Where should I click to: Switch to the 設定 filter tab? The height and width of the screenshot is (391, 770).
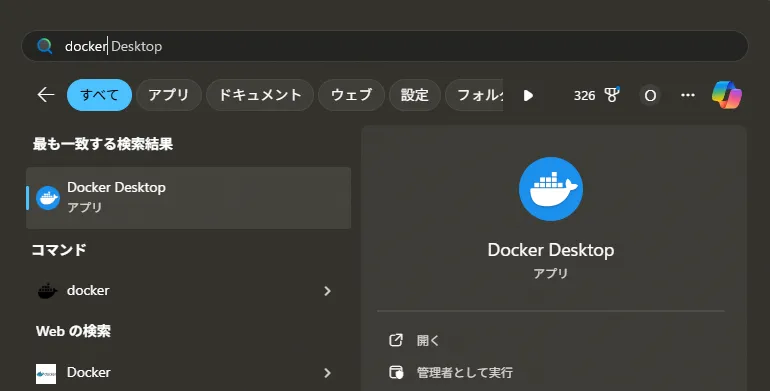point(414,95)
